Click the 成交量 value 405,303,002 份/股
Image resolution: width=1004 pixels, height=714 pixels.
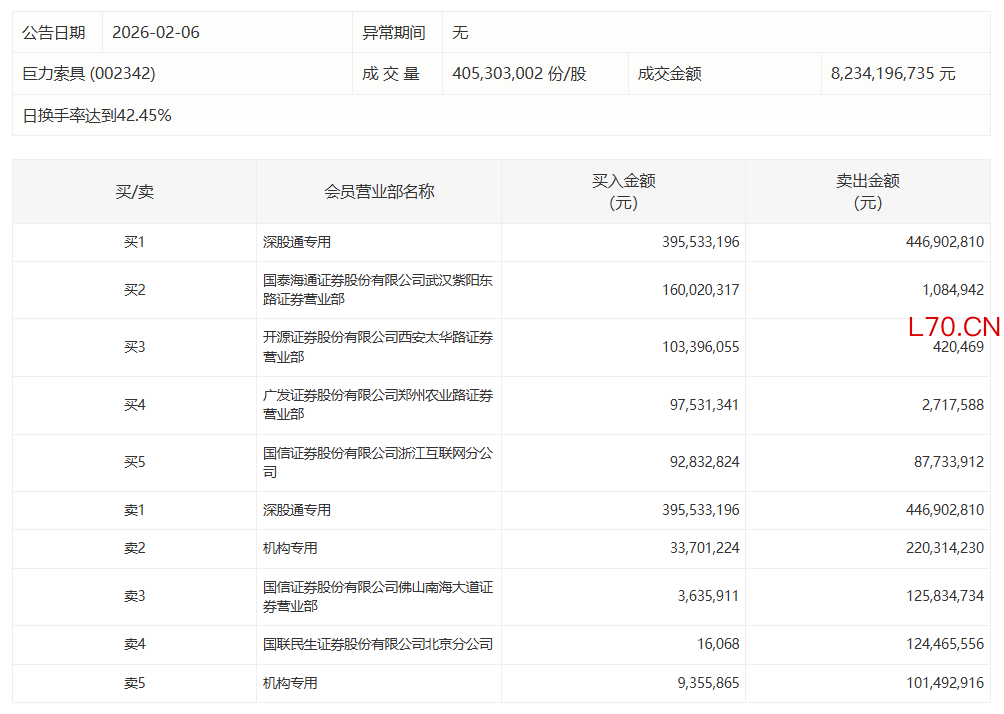tap(519, 74)
